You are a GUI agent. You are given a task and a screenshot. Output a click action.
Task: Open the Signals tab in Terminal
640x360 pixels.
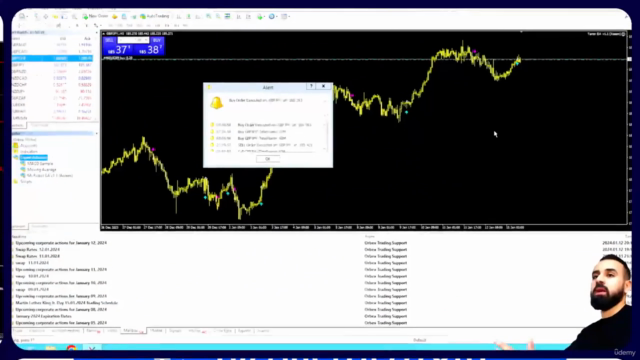point(175,331)
